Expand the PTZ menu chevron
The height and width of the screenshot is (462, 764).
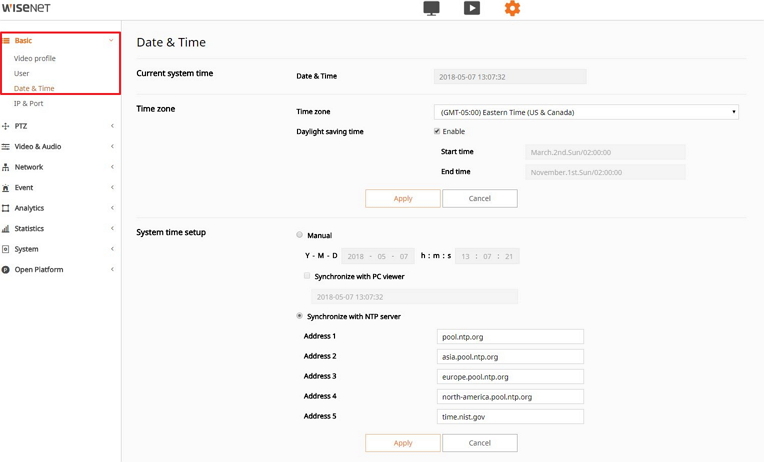click(112, 126)
